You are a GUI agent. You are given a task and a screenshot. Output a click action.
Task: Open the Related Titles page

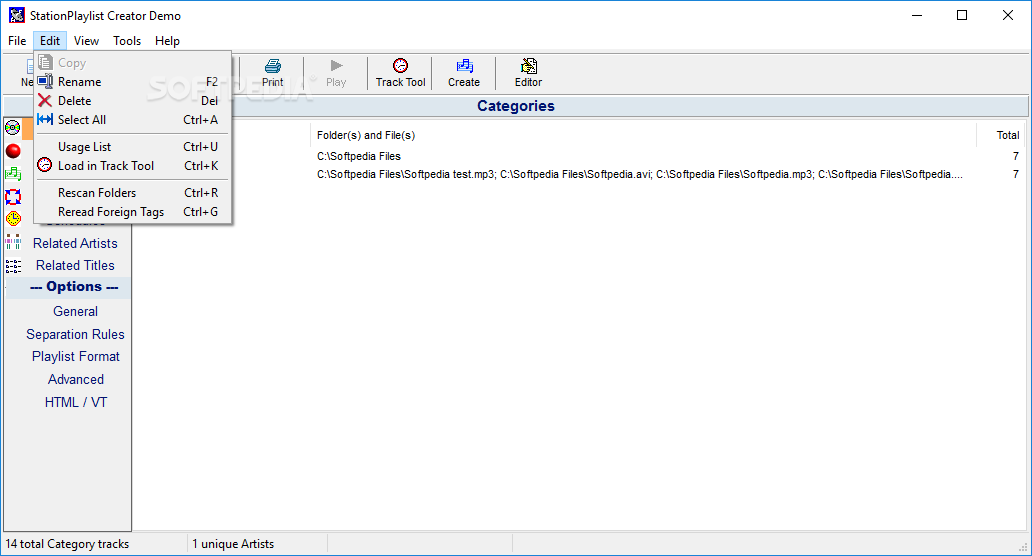point(76,265)
